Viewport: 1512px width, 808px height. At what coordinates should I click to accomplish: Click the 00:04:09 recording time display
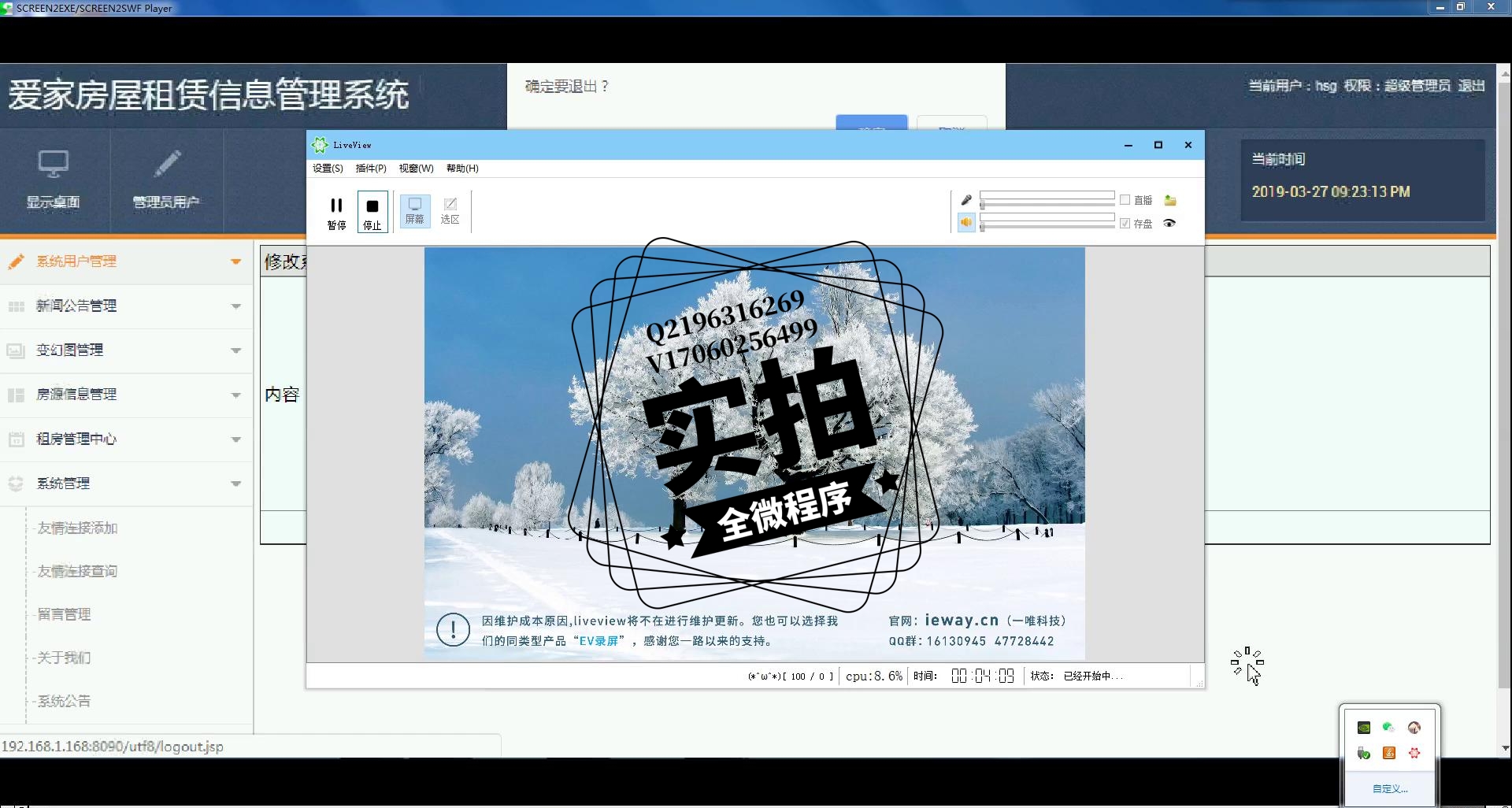983,676
